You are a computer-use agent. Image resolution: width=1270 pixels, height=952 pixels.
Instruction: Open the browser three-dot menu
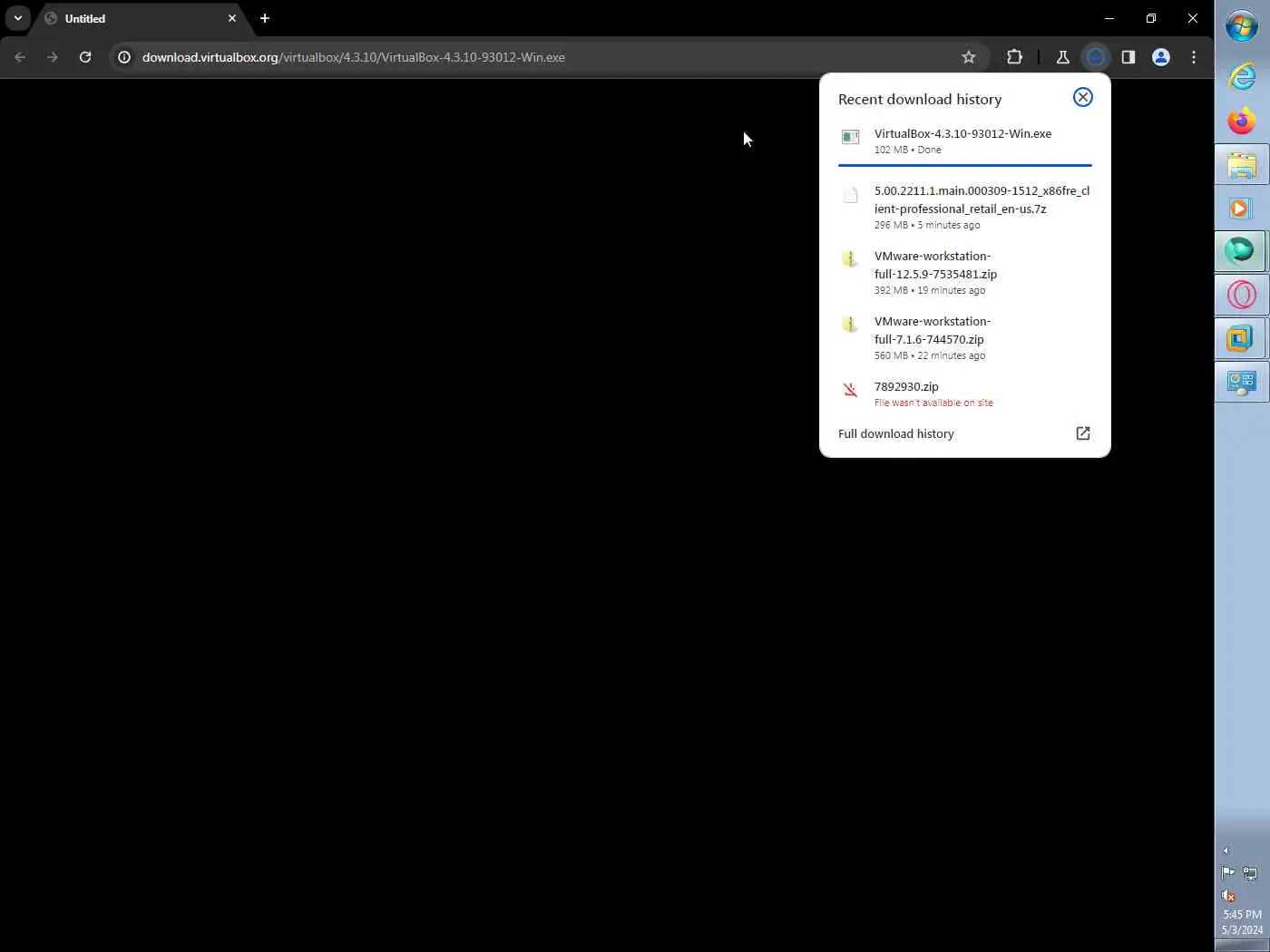(1194, 57)
